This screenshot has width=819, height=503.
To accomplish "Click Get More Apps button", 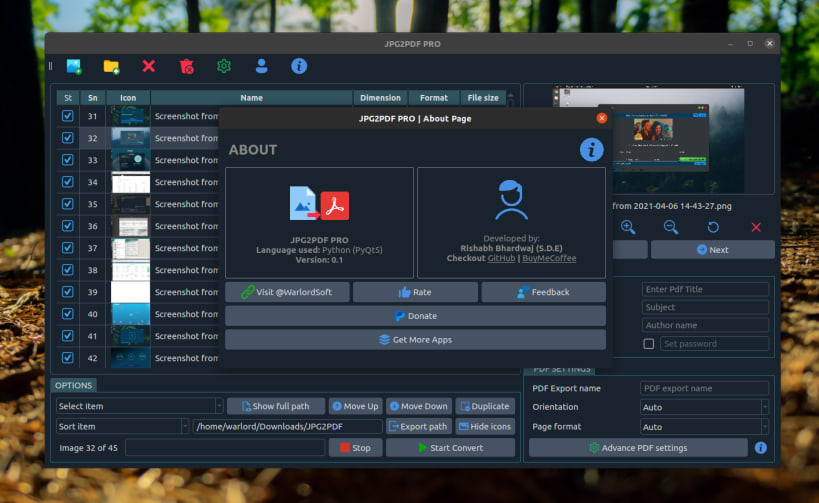I will pyautogui.click(x=415, y=340).
